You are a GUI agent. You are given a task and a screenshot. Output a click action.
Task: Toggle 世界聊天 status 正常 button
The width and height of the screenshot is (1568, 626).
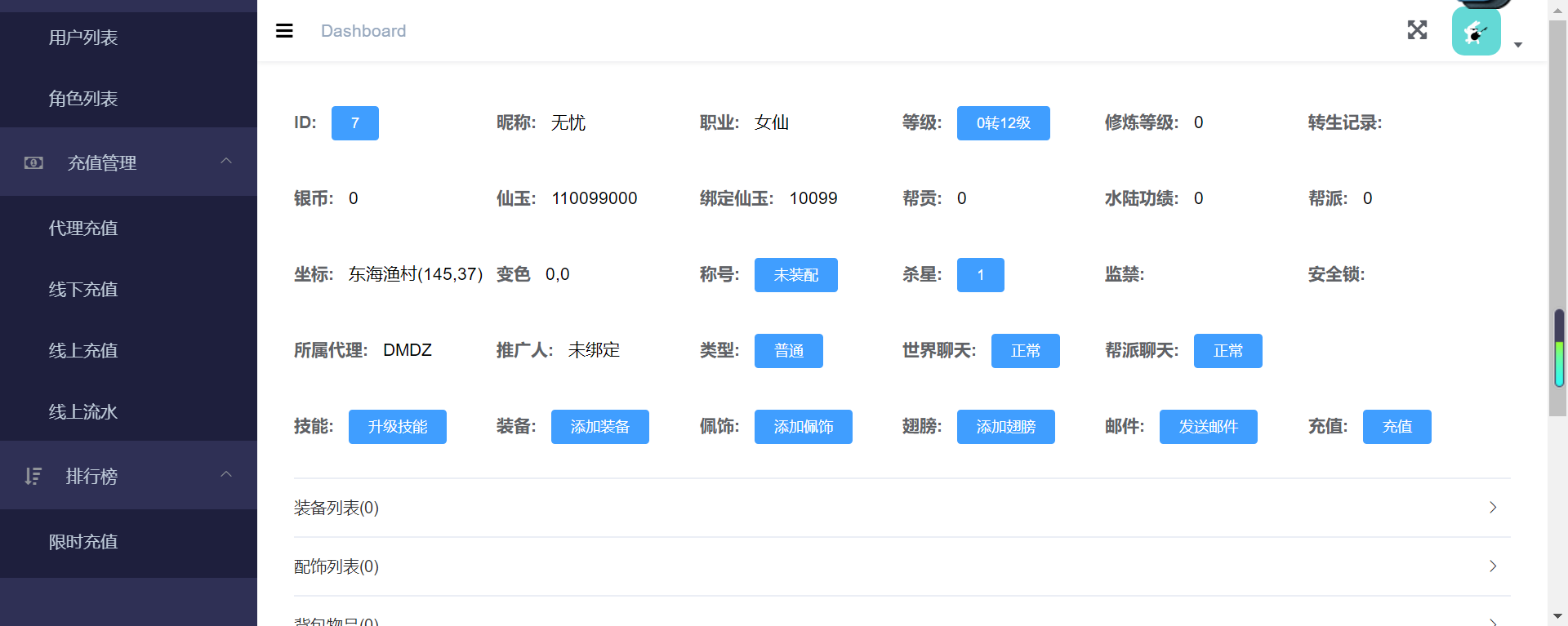coord(1025,351)
